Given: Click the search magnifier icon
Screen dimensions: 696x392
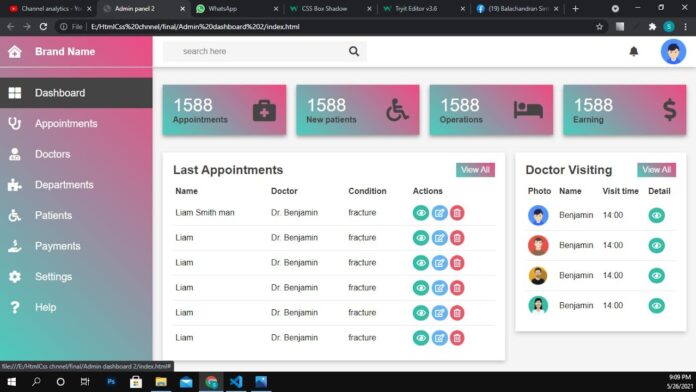Looking at the screenshot, I should point(354,51).
